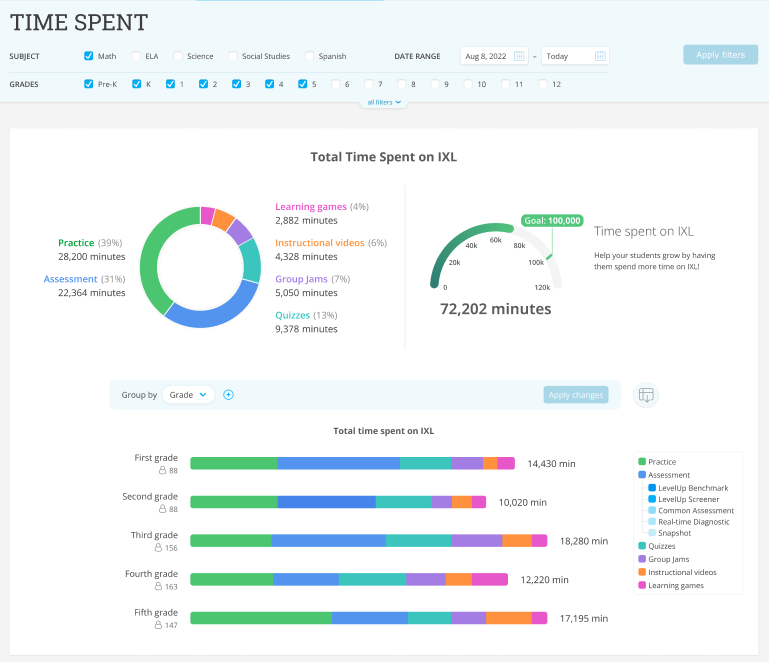Click the Third grade stacked bar

[369, 541]
